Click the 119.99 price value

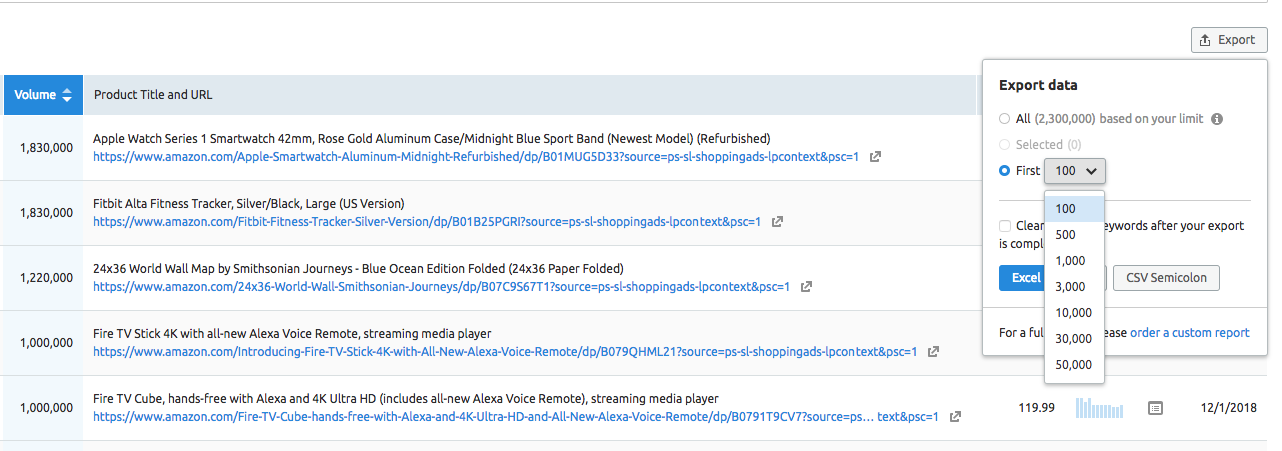(1036, 408)
